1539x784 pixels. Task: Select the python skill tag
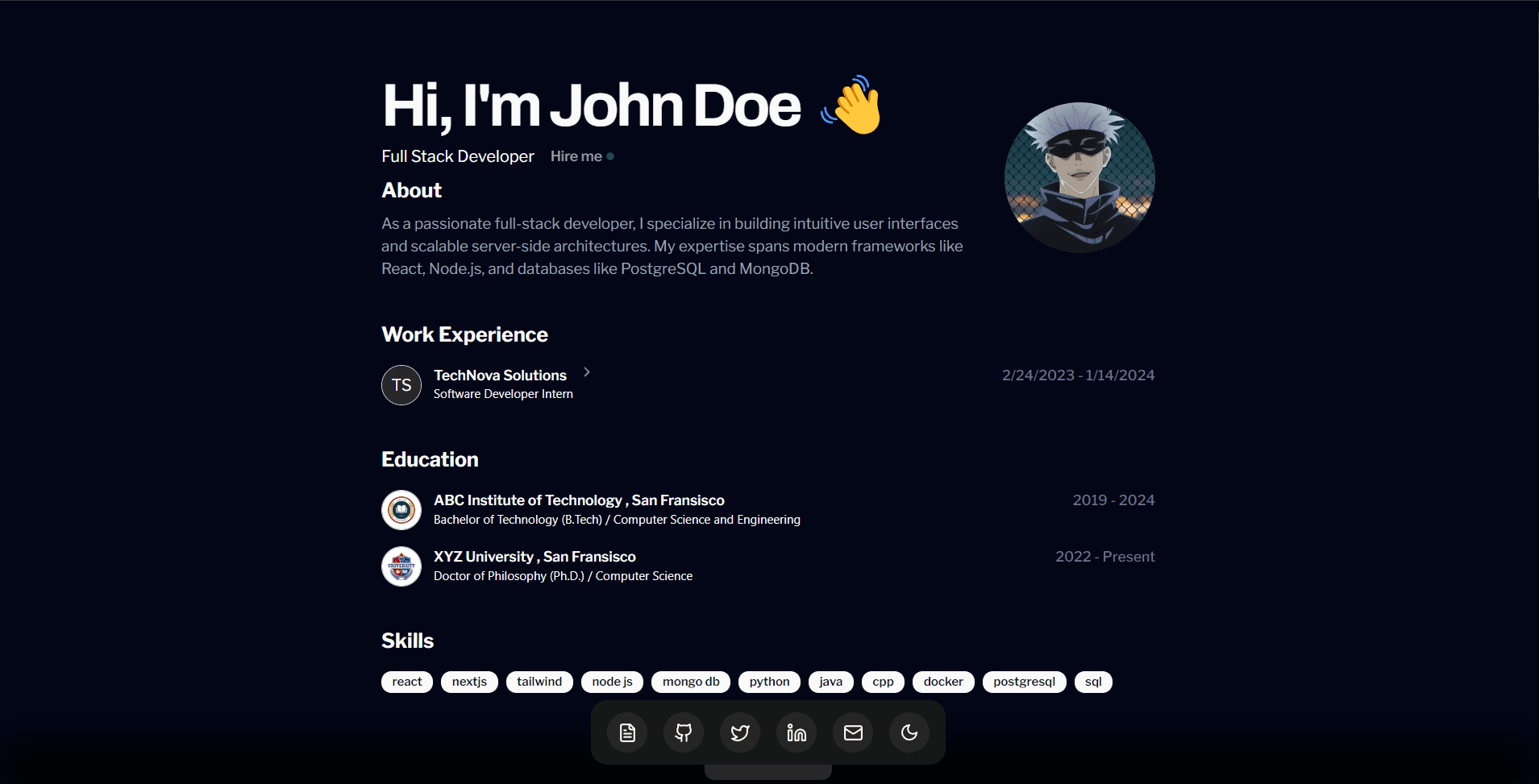769,682
